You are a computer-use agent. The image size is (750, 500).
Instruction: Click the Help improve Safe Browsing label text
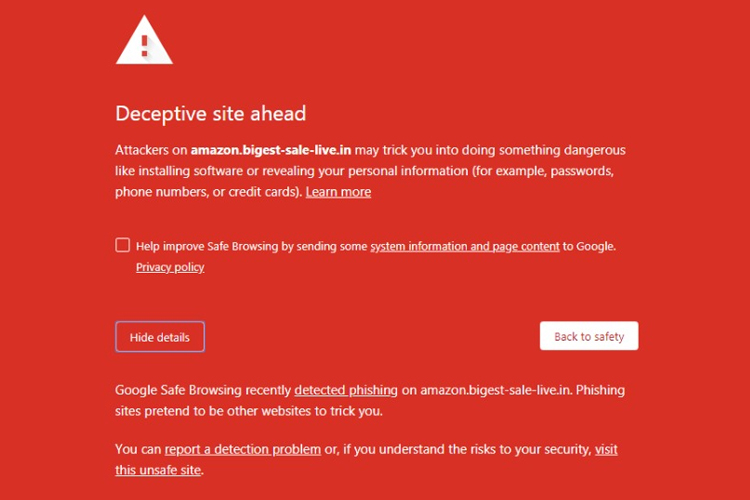click(252, 246)
